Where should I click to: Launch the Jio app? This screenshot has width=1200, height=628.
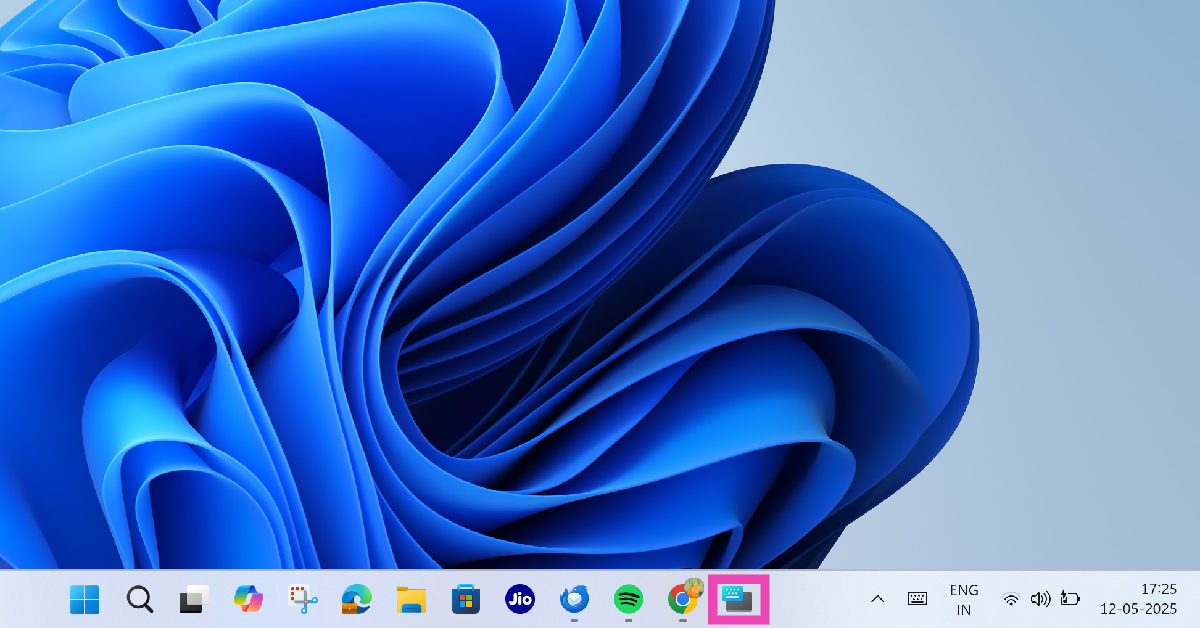[518, 600]
